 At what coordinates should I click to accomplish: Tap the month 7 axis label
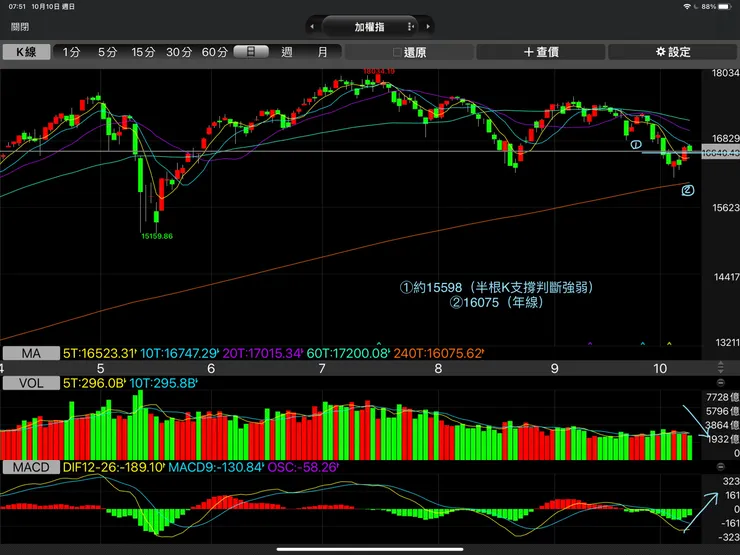pyautogui.click(x=322, y=368)
